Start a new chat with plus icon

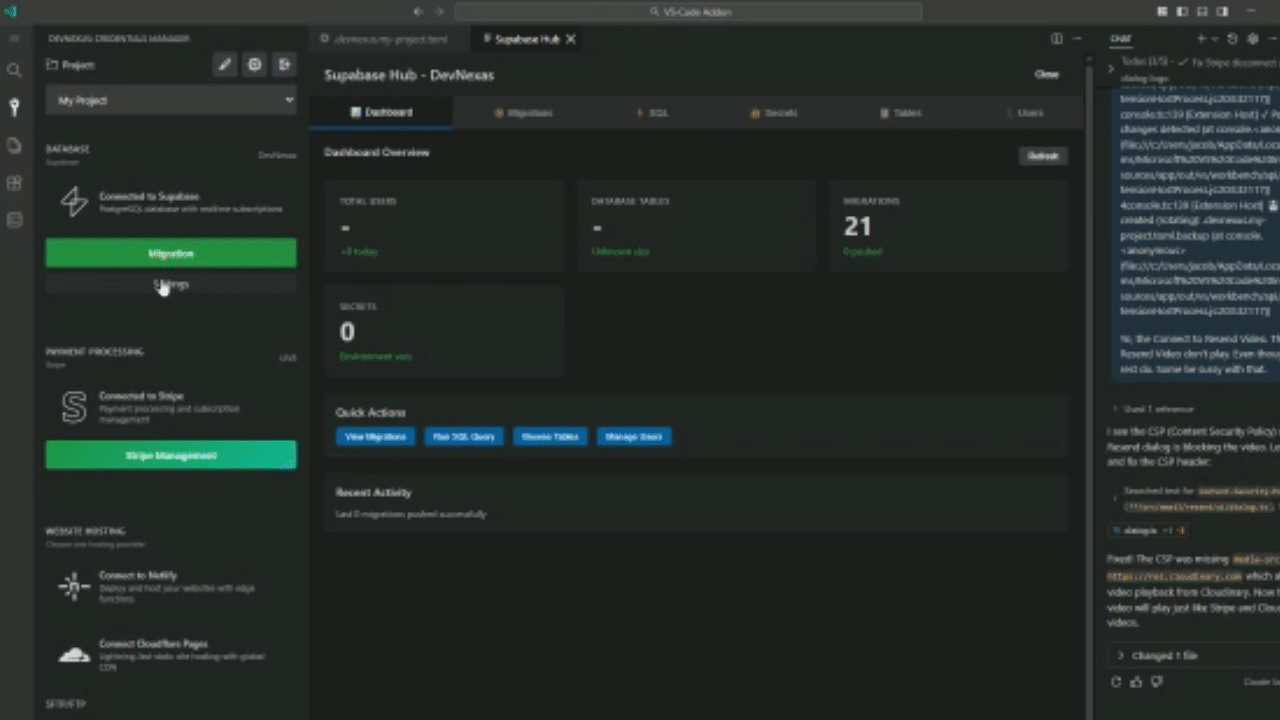(x=1201, y=39)
